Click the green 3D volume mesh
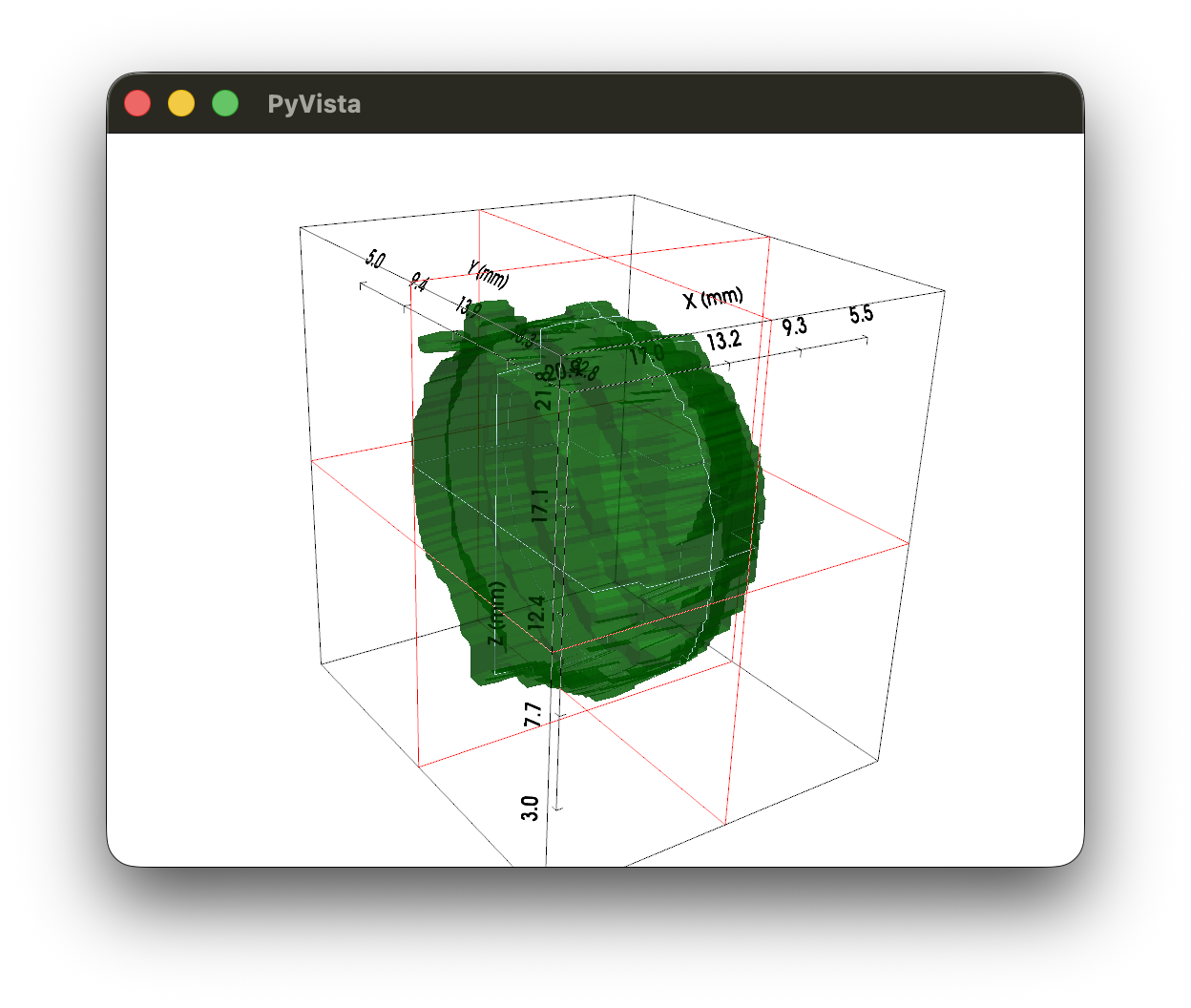Viewport: 1191px width, 1008px height. pyautogui.click(x=587, y=501)
